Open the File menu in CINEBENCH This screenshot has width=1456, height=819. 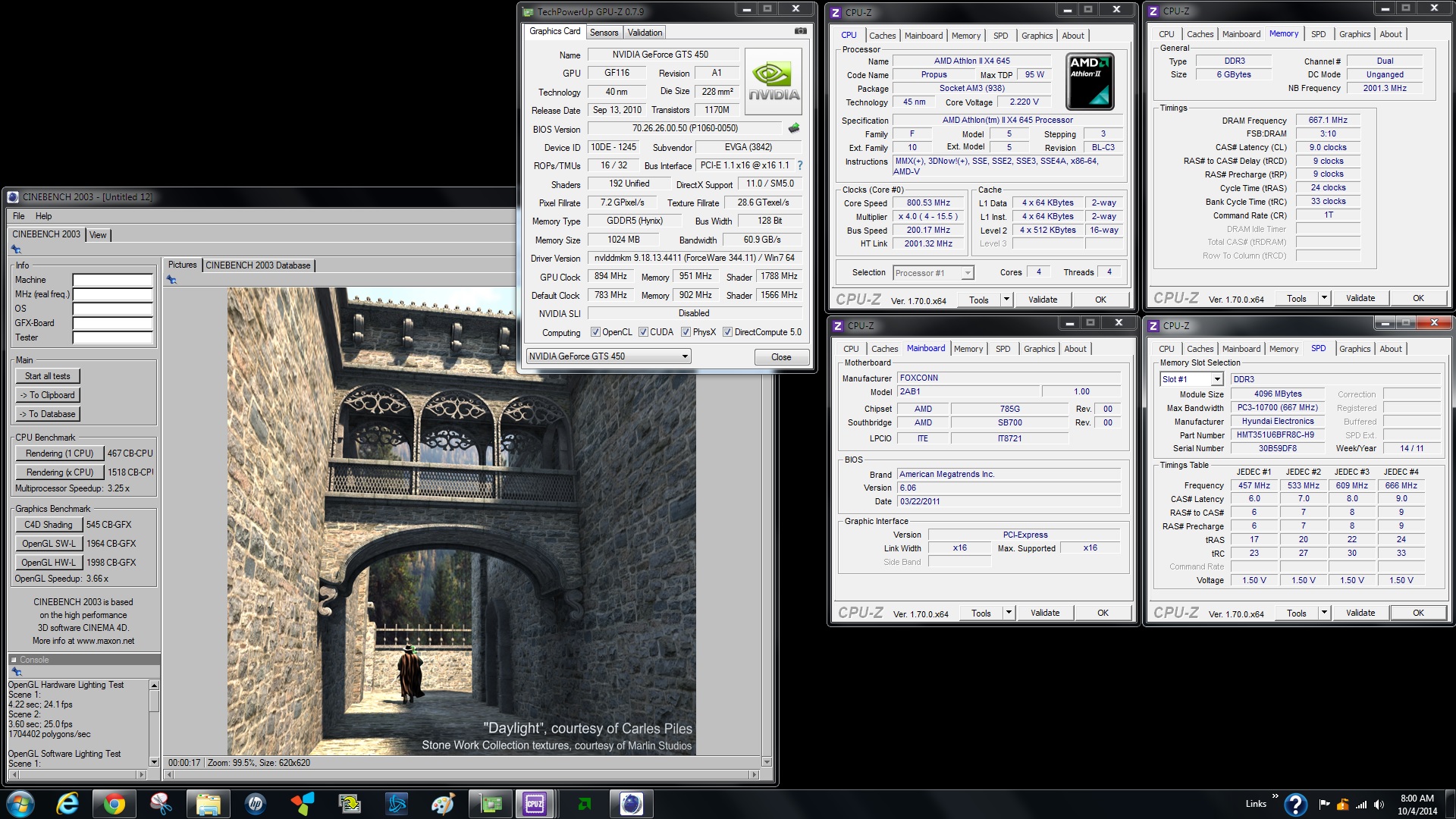coord(19,216)
